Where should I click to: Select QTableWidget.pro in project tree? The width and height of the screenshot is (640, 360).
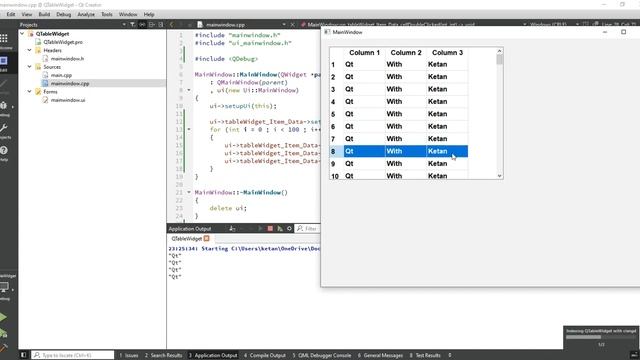(63, 42)
